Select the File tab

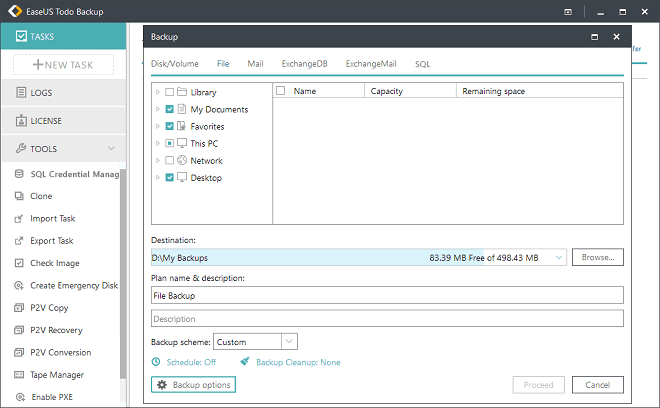point(223,64)
